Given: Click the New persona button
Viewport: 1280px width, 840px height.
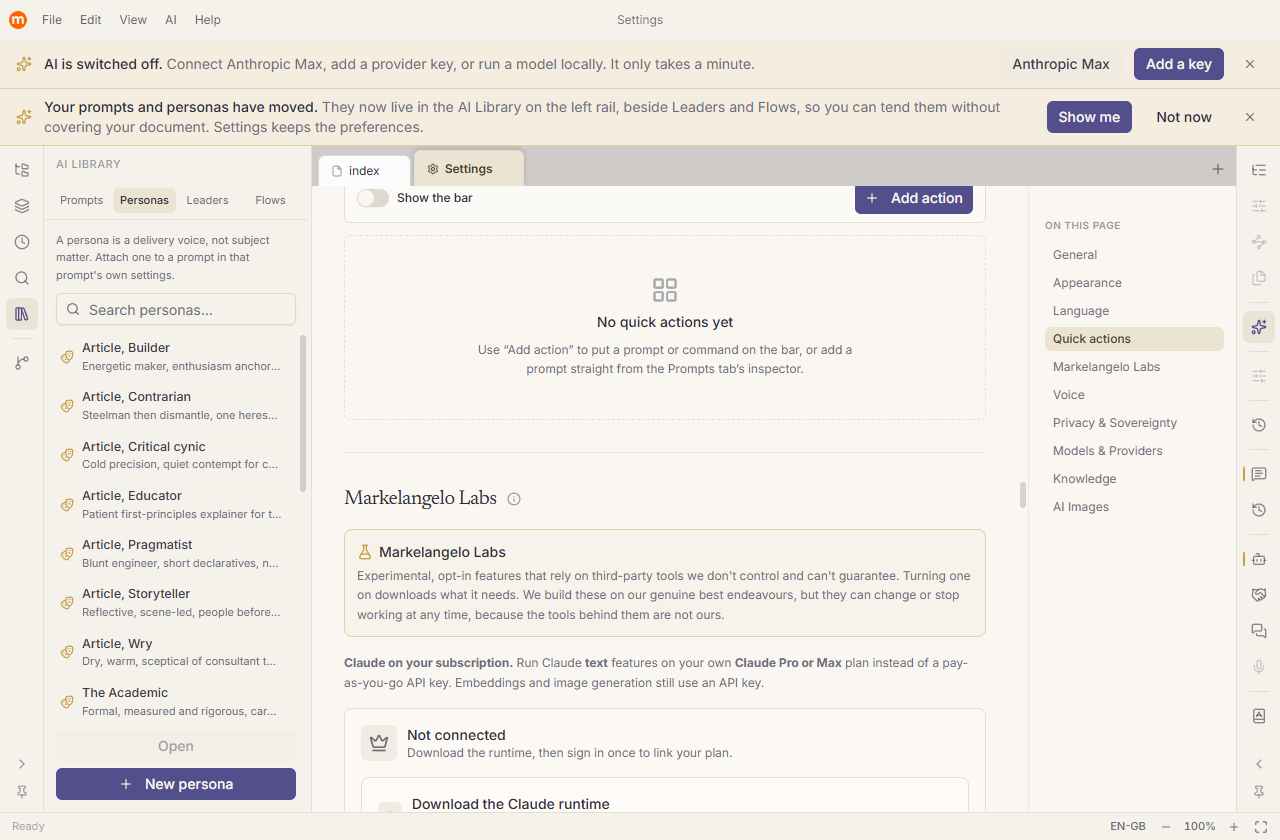Looking at the screenshot, I should point(176,784).
